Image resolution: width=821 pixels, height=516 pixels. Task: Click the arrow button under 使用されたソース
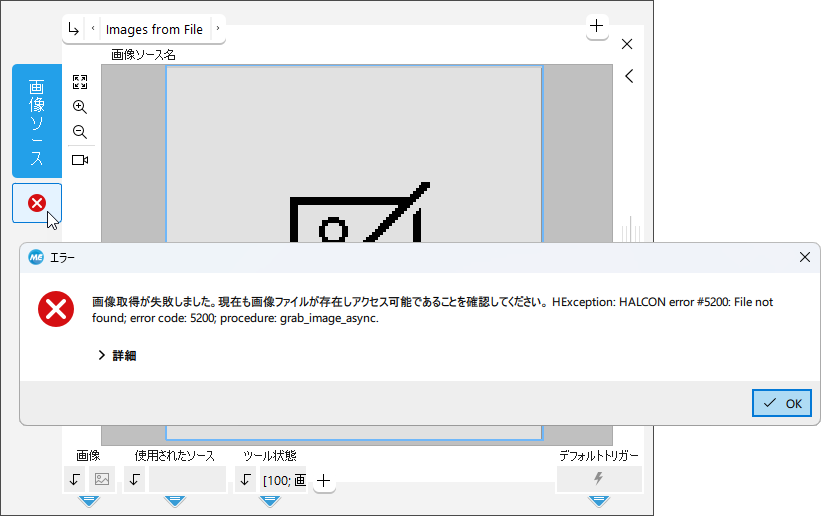pyautogui.click(x=135, y=479)
